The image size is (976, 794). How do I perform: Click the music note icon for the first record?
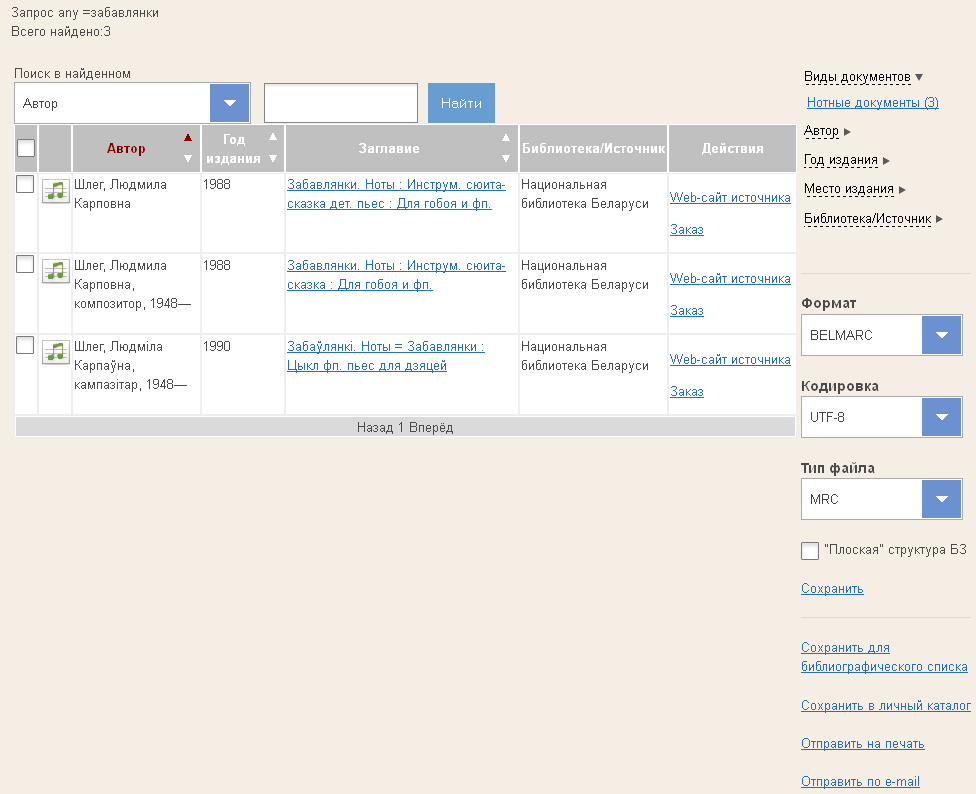(x=55, y=191)
